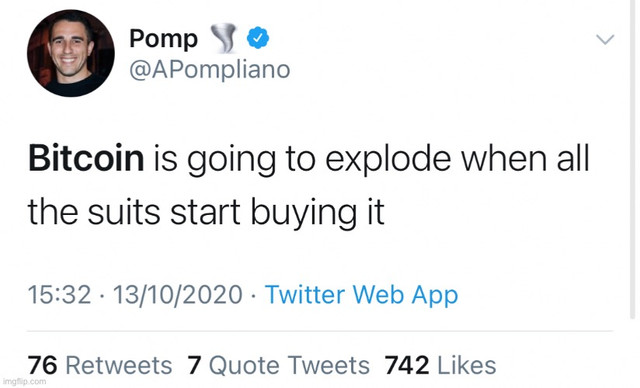Click the word explode in the tweet

[x=388, y=161]
